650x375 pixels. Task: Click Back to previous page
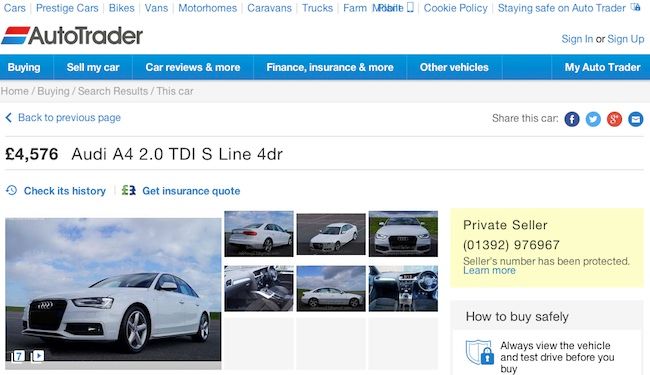click(69, 118)
